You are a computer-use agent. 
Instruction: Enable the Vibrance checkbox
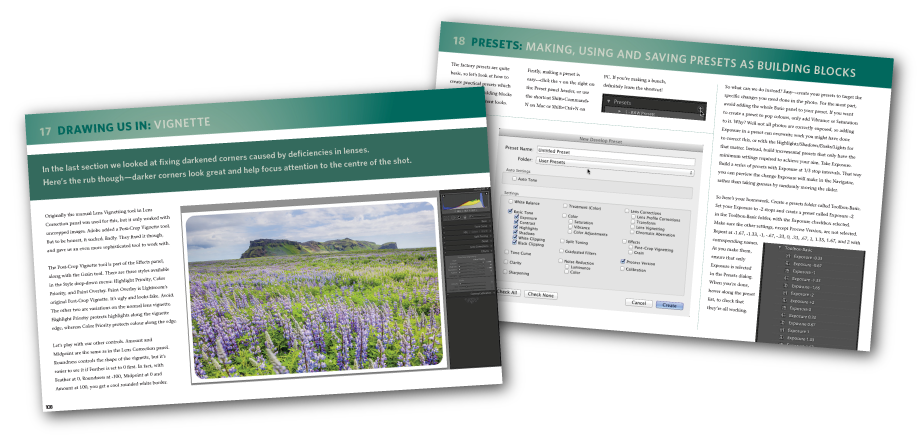(570, 226)
